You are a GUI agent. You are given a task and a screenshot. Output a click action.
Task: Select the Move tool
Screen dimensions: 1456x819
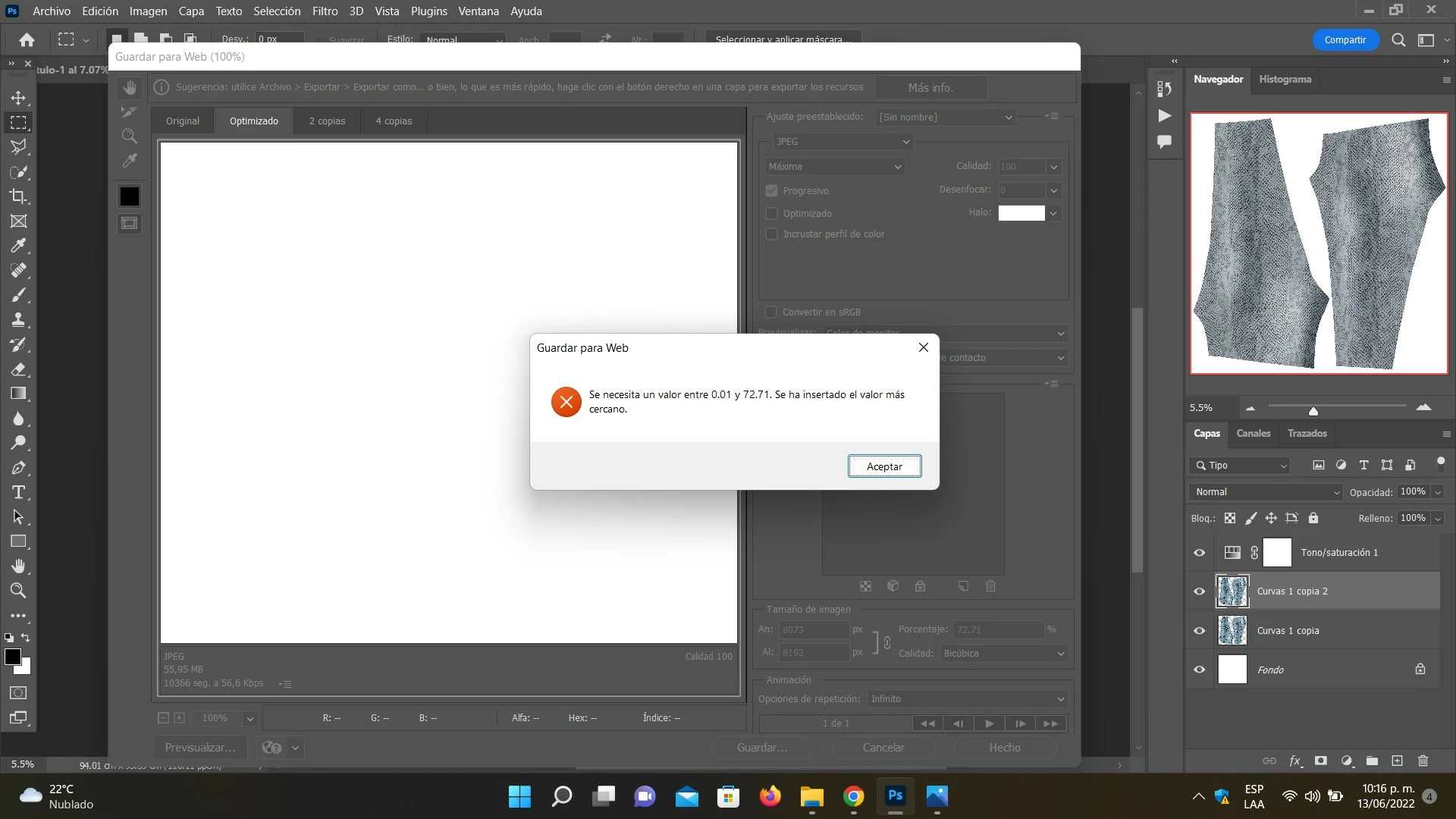tap(18, 98)
